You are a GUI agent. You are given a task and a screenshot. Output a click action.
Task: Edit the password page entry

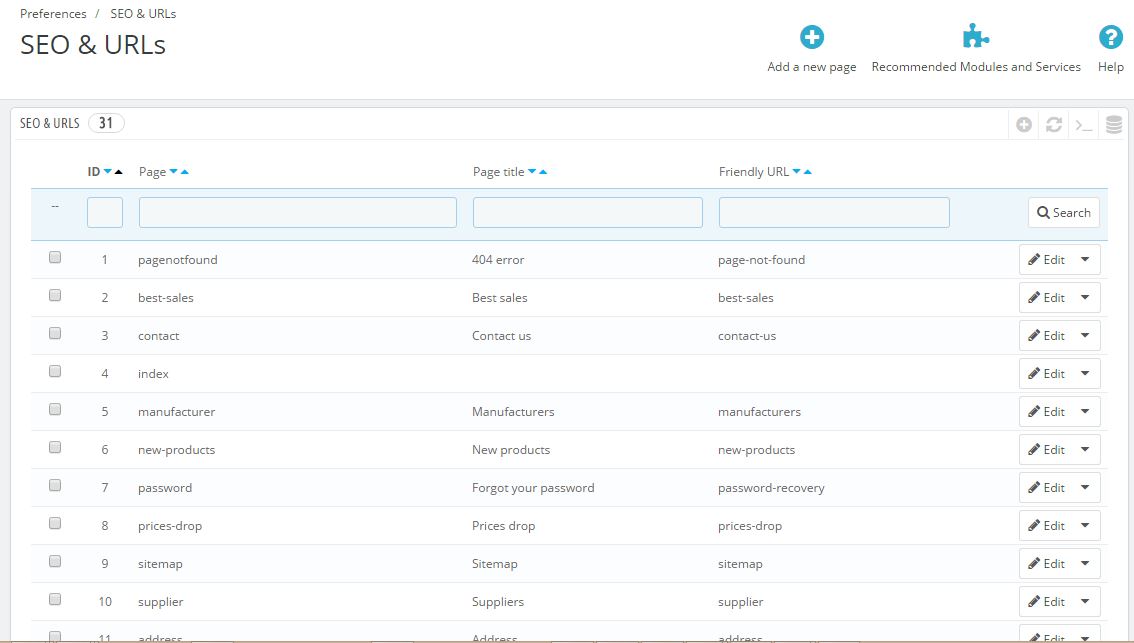click(x=1046, y=487)
